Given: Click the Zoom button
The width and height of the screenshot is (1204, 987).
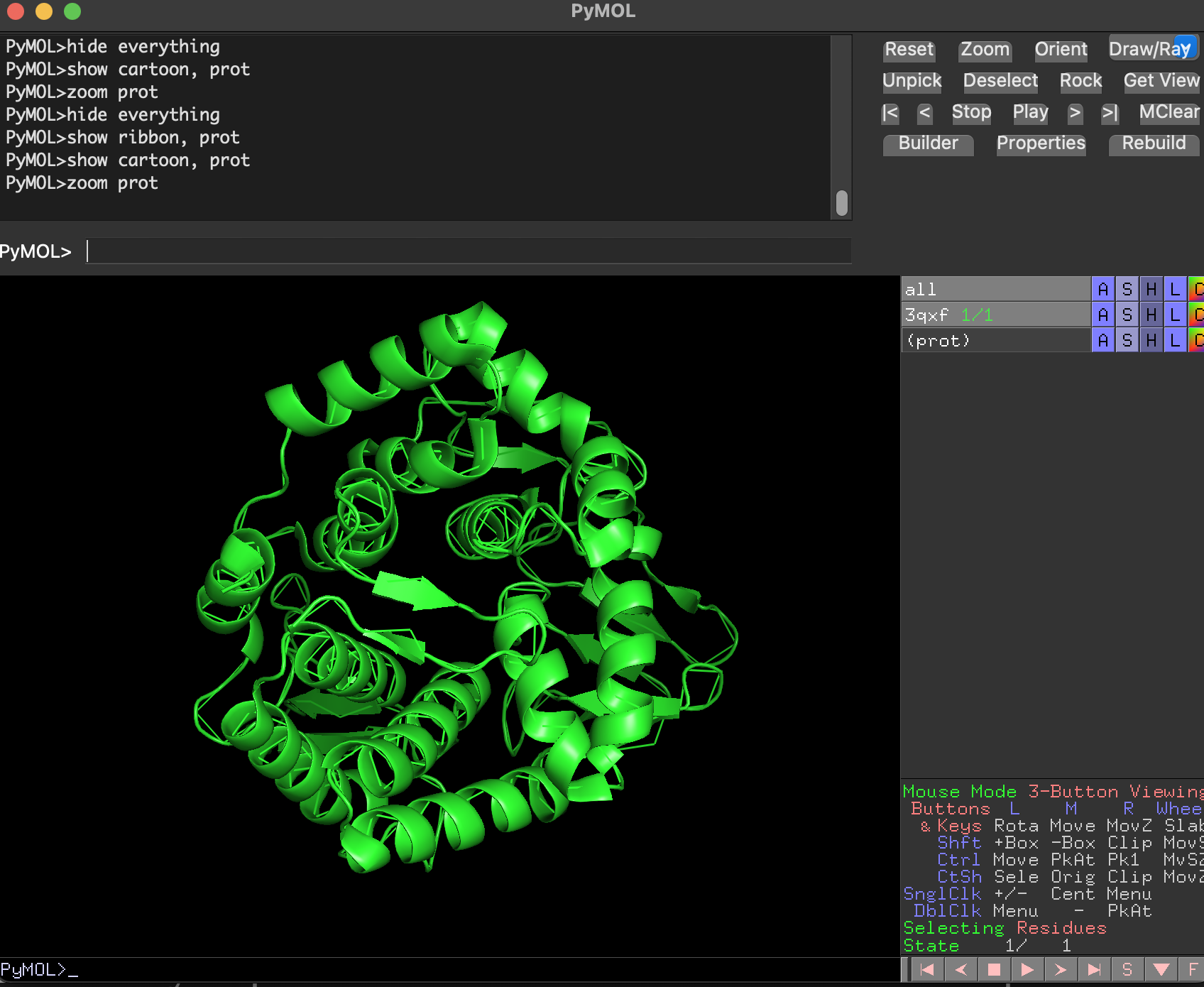Looking at the screenshot, I should click(985, 50).
